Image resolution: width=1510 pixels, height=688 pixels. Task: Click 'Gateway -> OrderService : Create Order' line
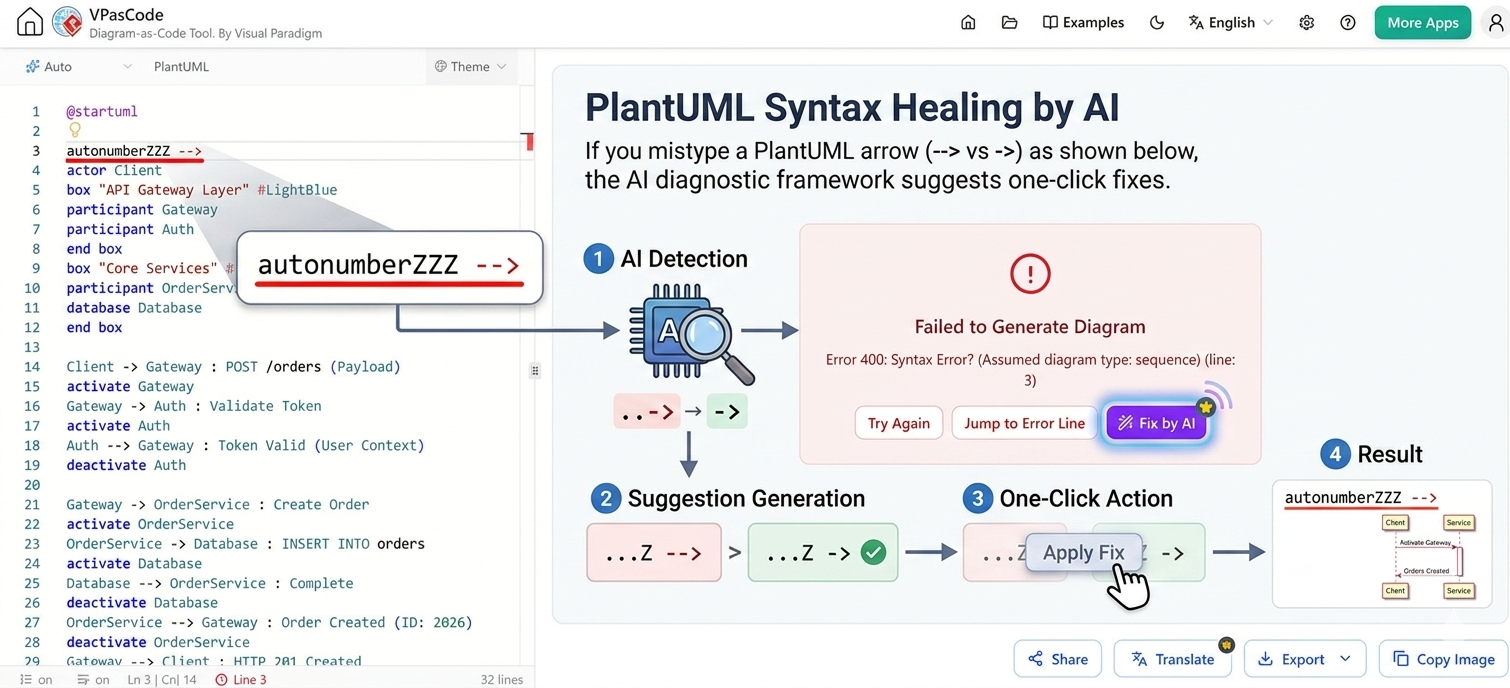coord(218,504)
